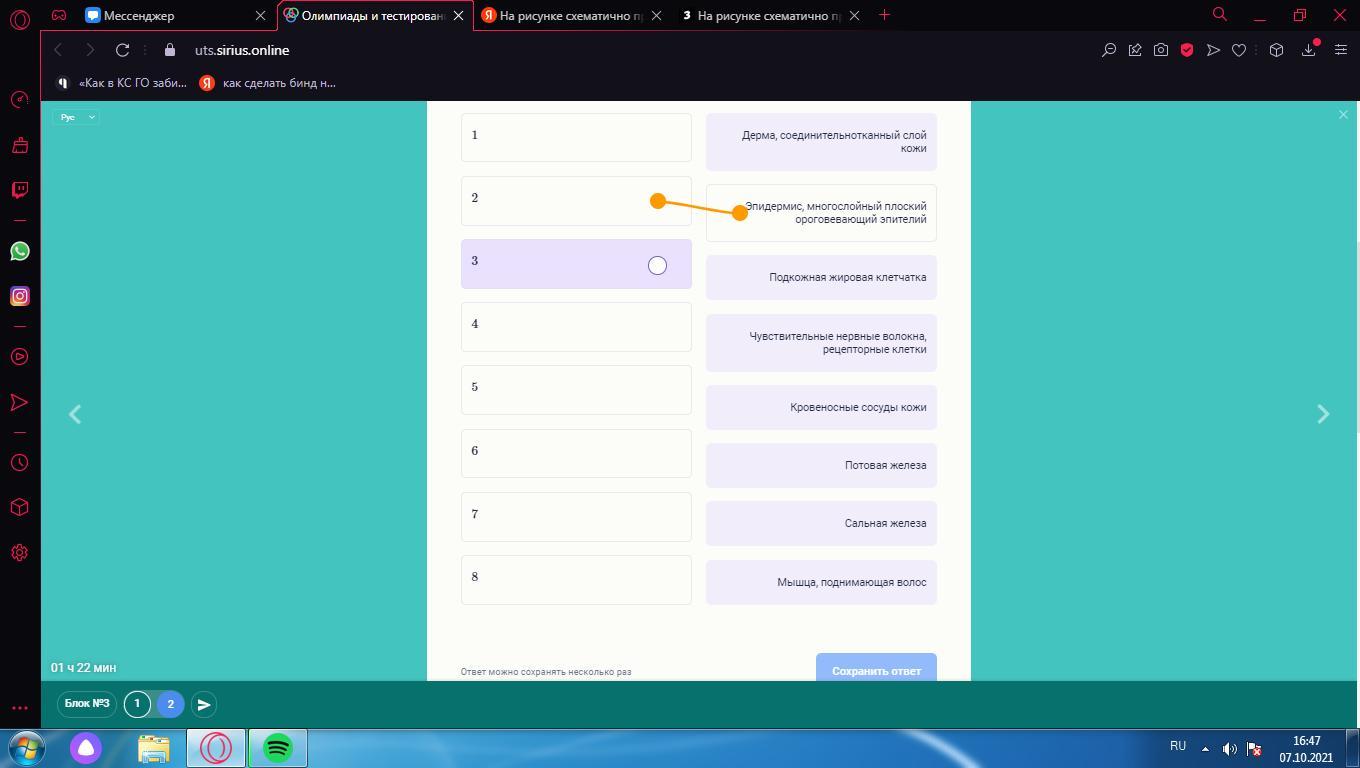Open extensions cube in the address toolbar

(1276, 50)
